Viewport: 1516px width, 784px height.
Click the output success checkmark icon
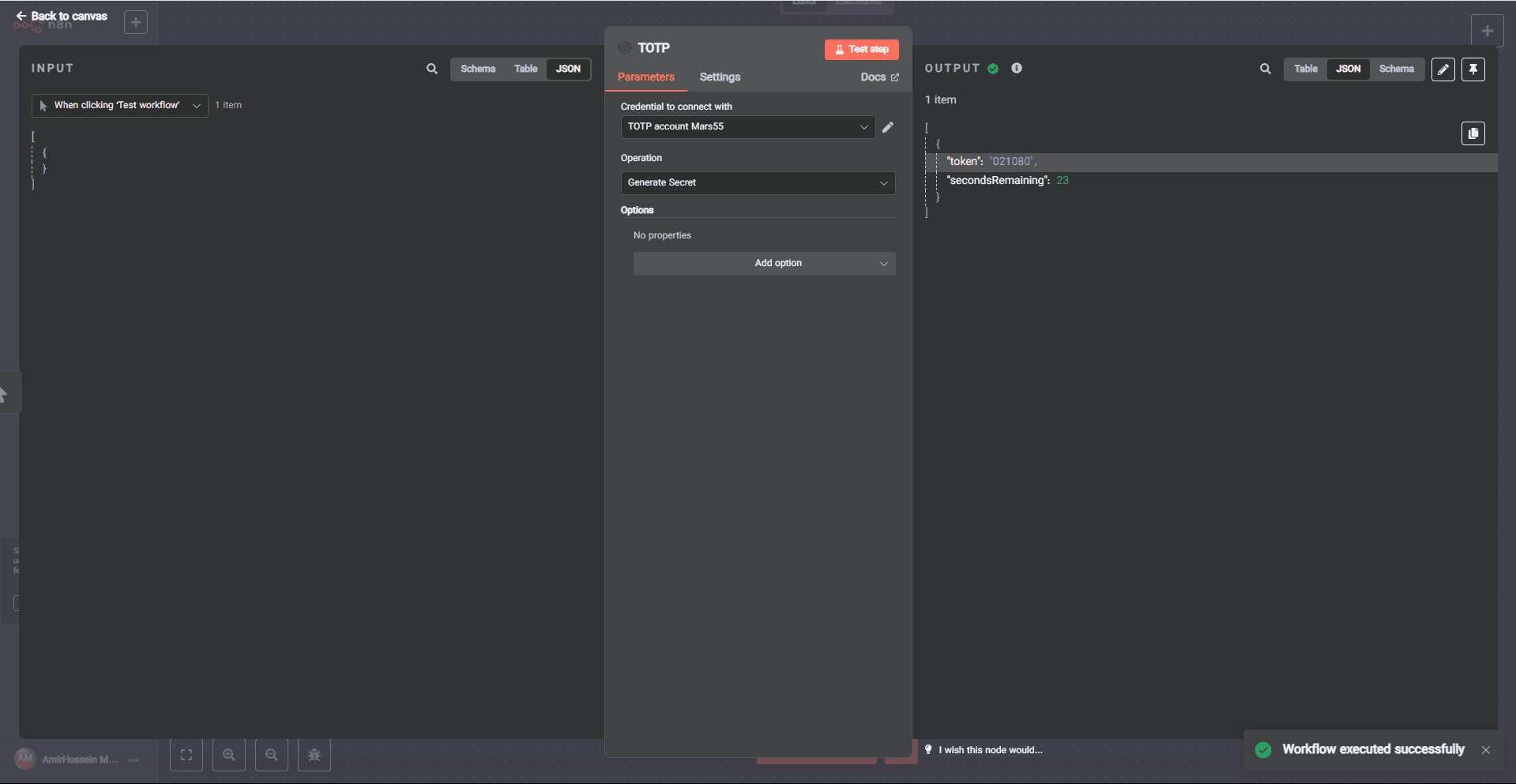(993, 69)
